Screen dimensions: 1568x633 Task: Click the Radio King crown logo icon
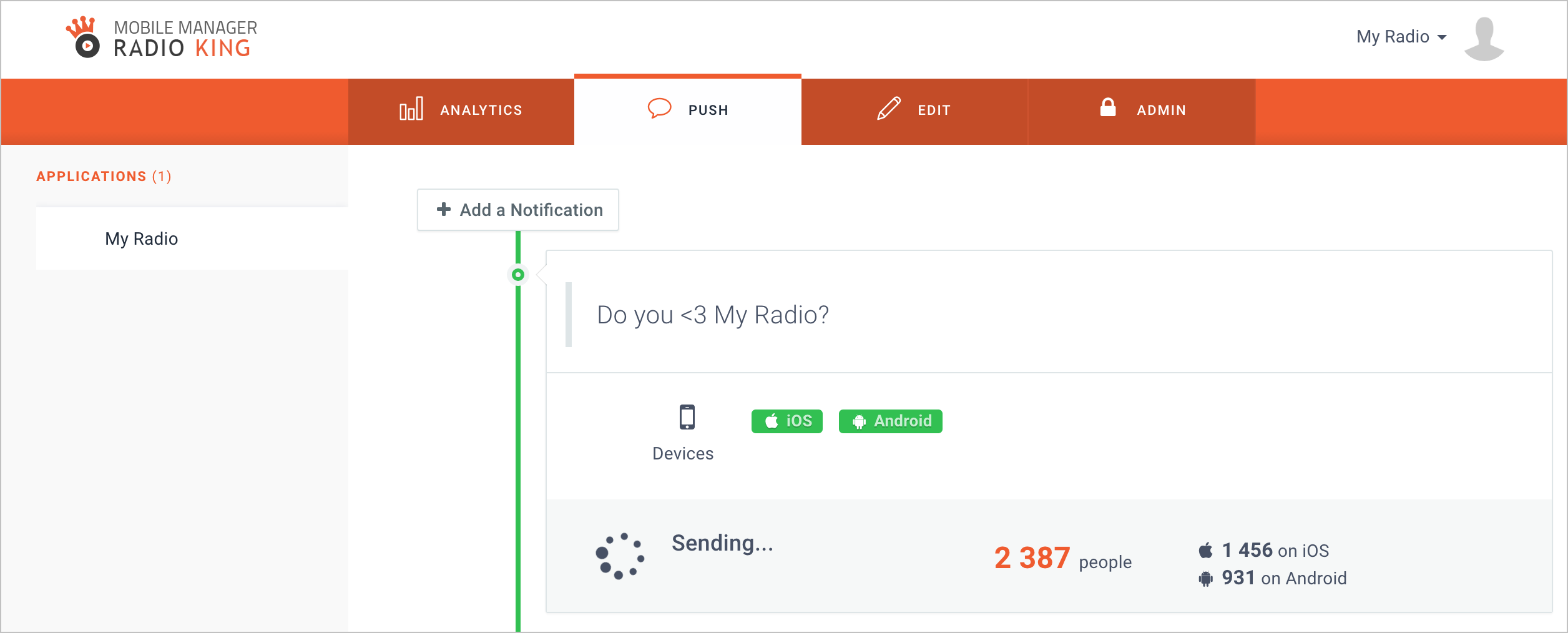pyautogui.click(x=83, y=37)
